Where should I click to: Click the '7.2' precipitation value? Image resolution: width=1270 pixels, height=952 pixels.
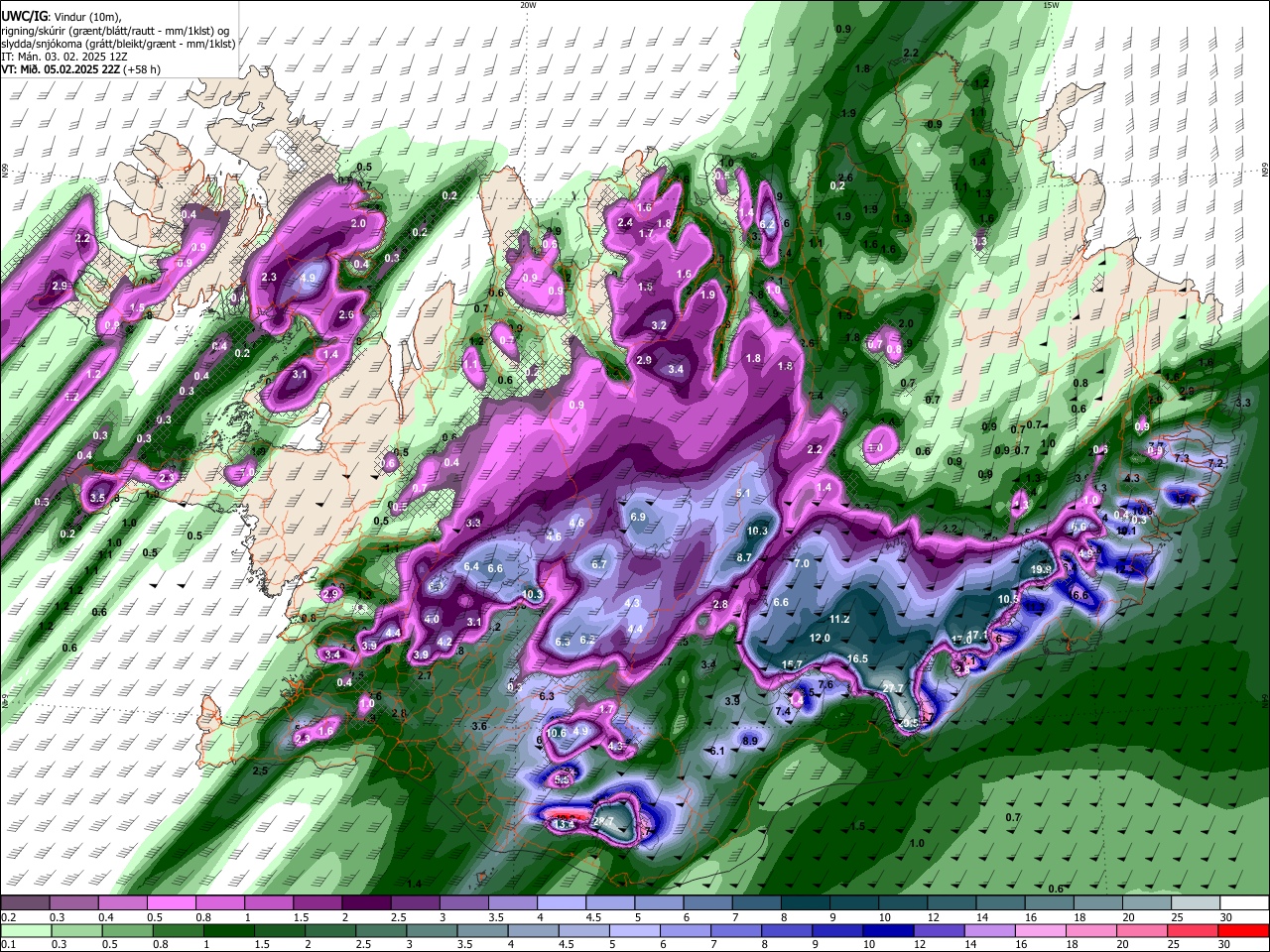[x=1214, y=463]
